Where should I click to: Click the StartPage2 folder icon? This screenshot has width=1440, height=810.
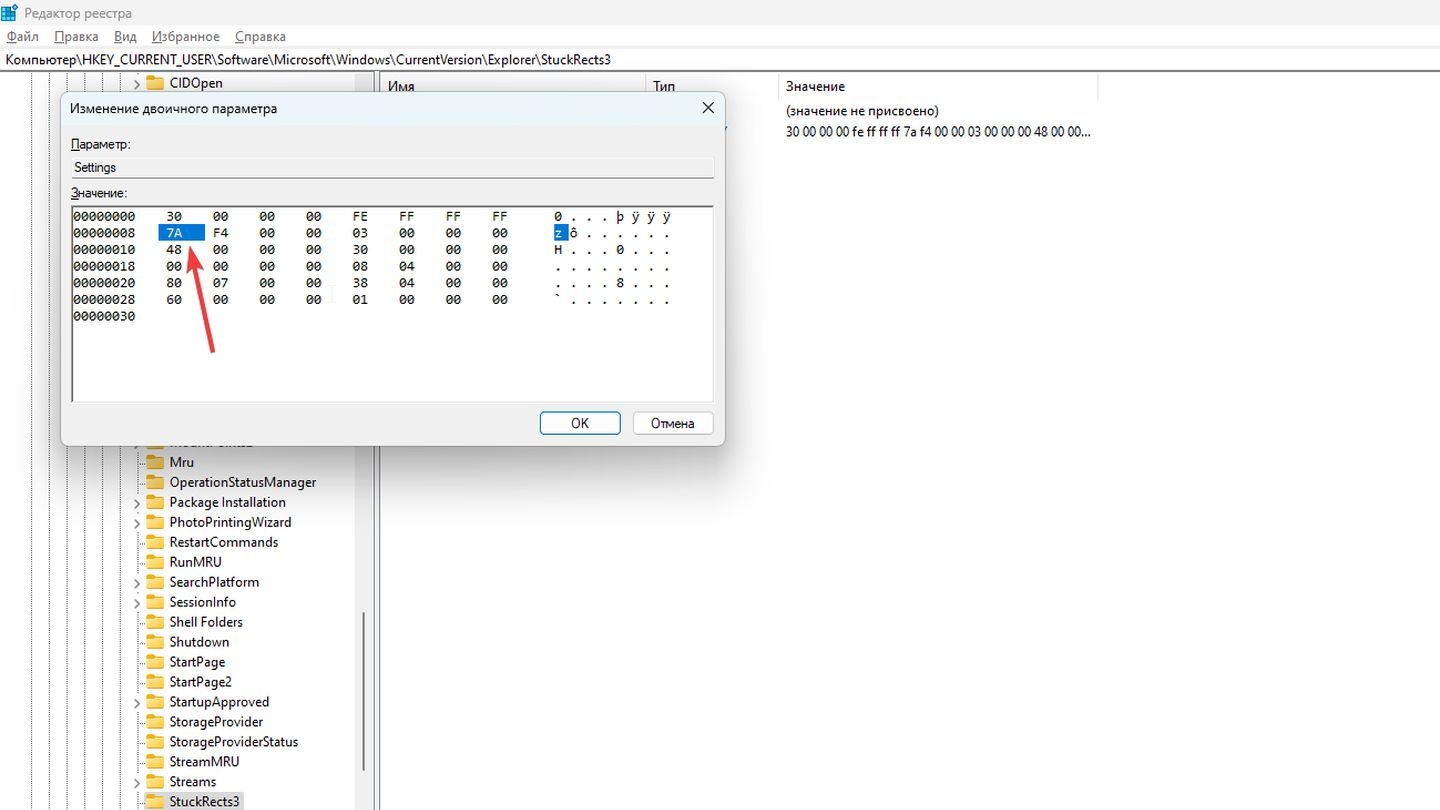[154, 682]
